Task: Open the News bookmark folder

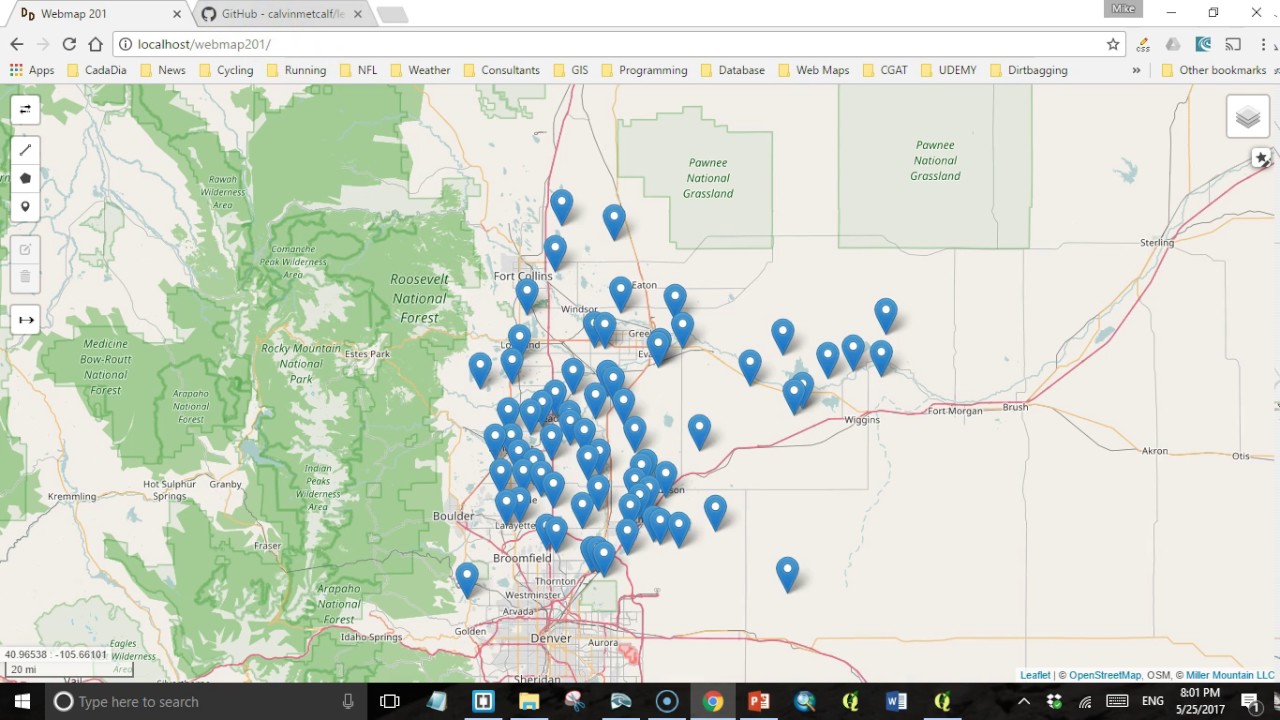Action: [163, 70]
